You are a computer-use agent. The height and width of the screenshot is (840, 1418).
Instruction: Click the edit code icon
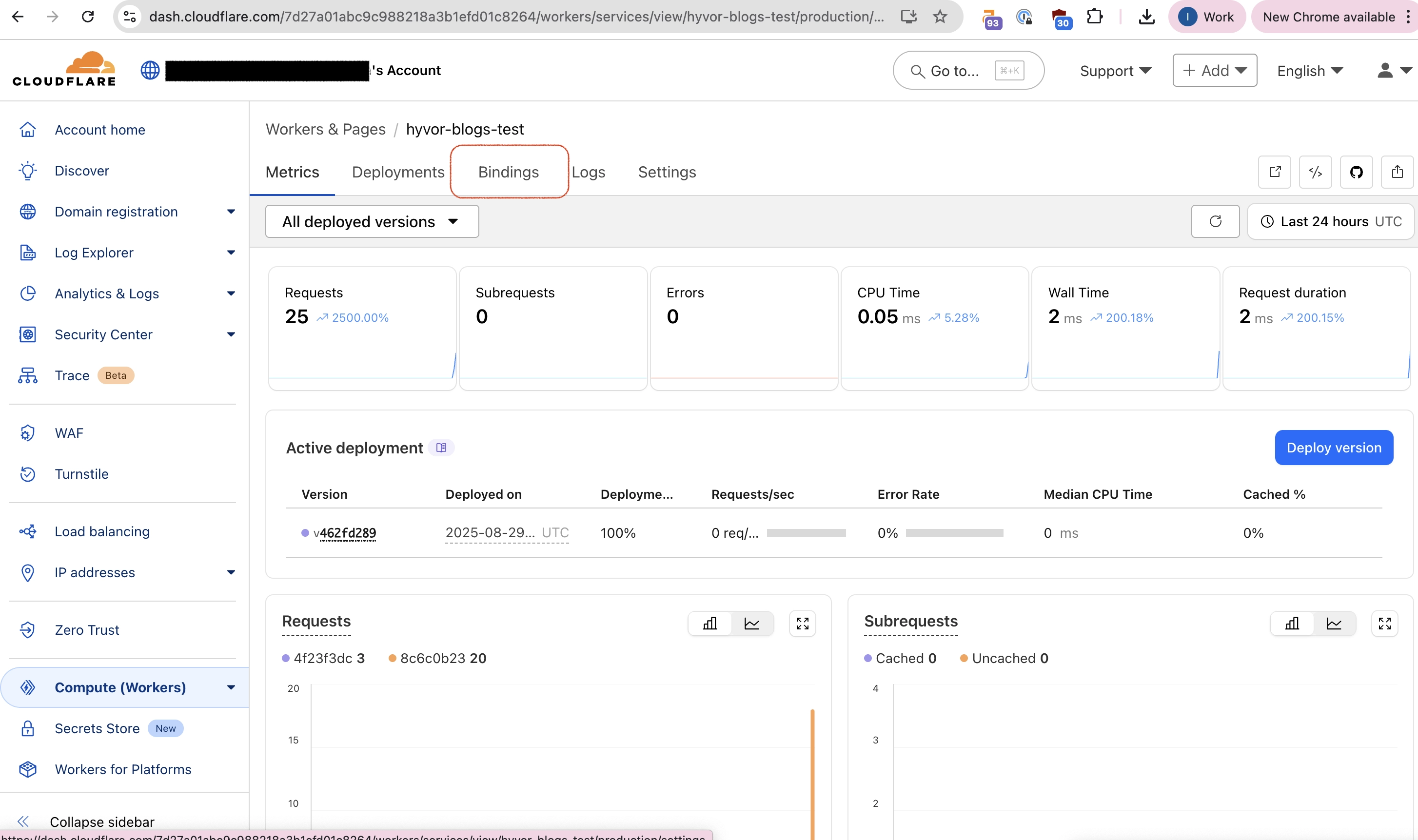1315,172
